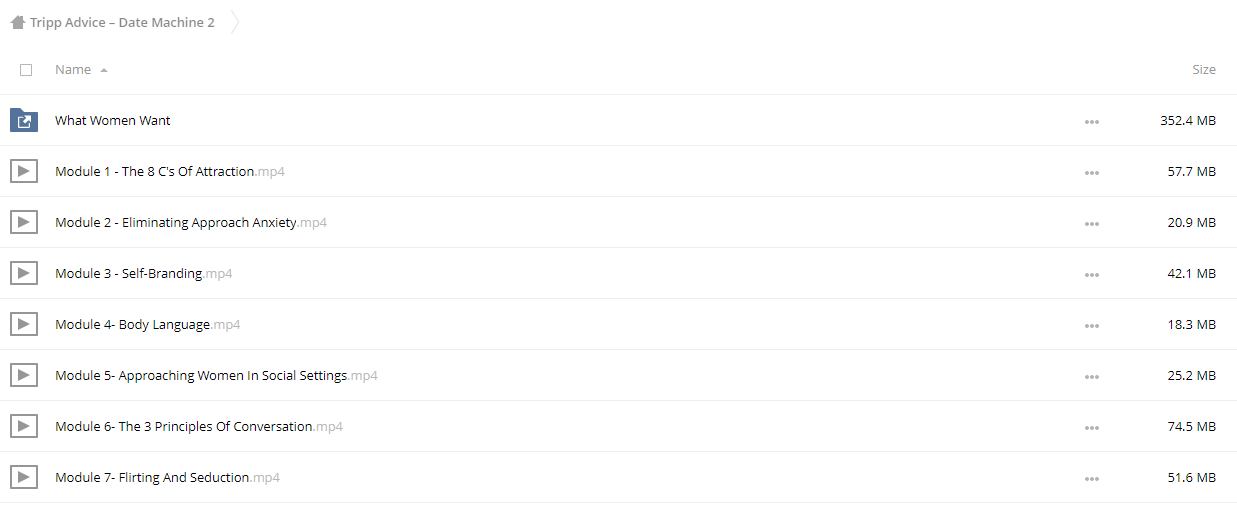Viewport: 1237px width, 508px height.
Task: Toggle the name sort direction arrow
Action: (x=104, y=70)
